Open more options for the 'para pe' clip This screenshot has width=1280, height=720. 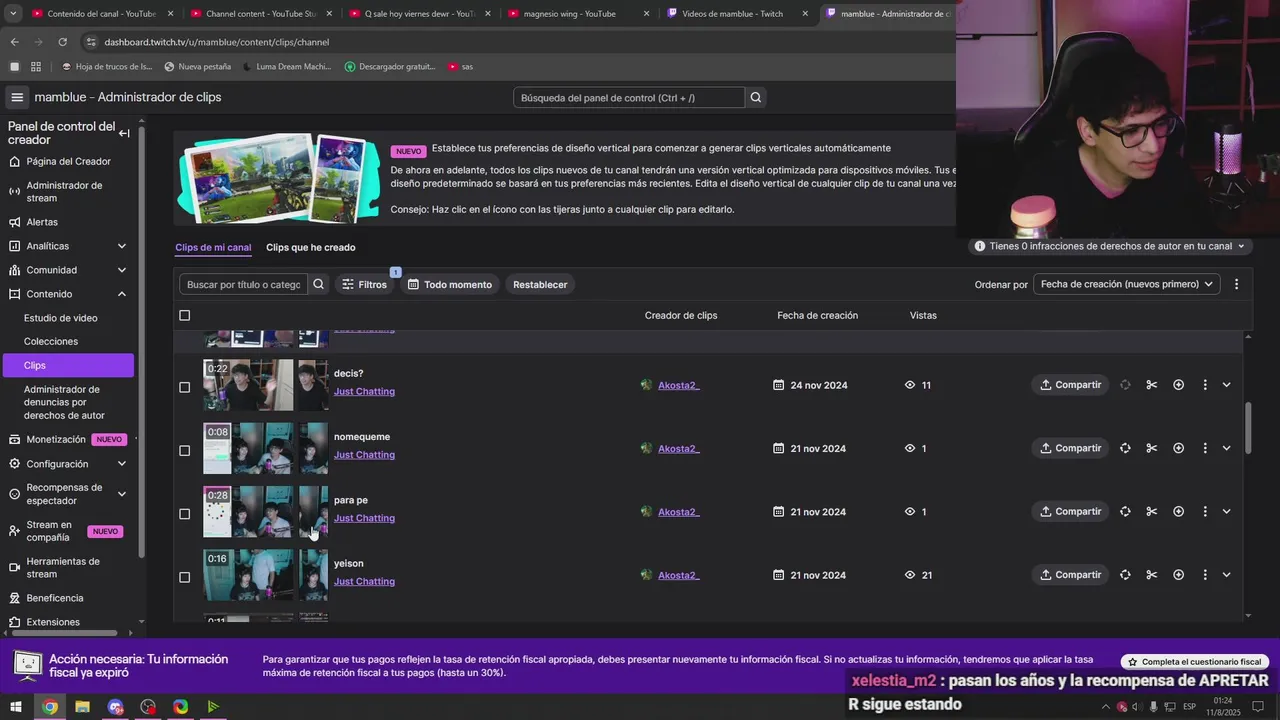click(1204, 512)
